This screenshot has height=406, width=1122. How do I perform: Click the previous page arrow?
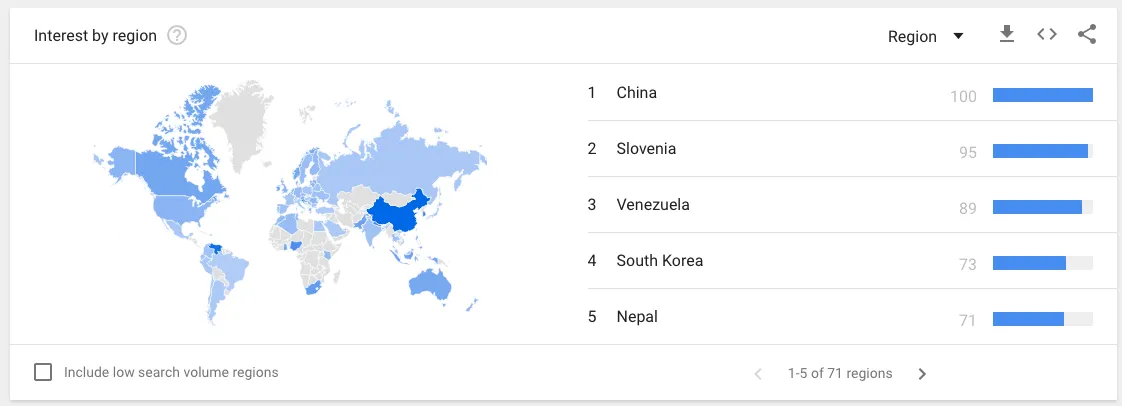[758, 374]
